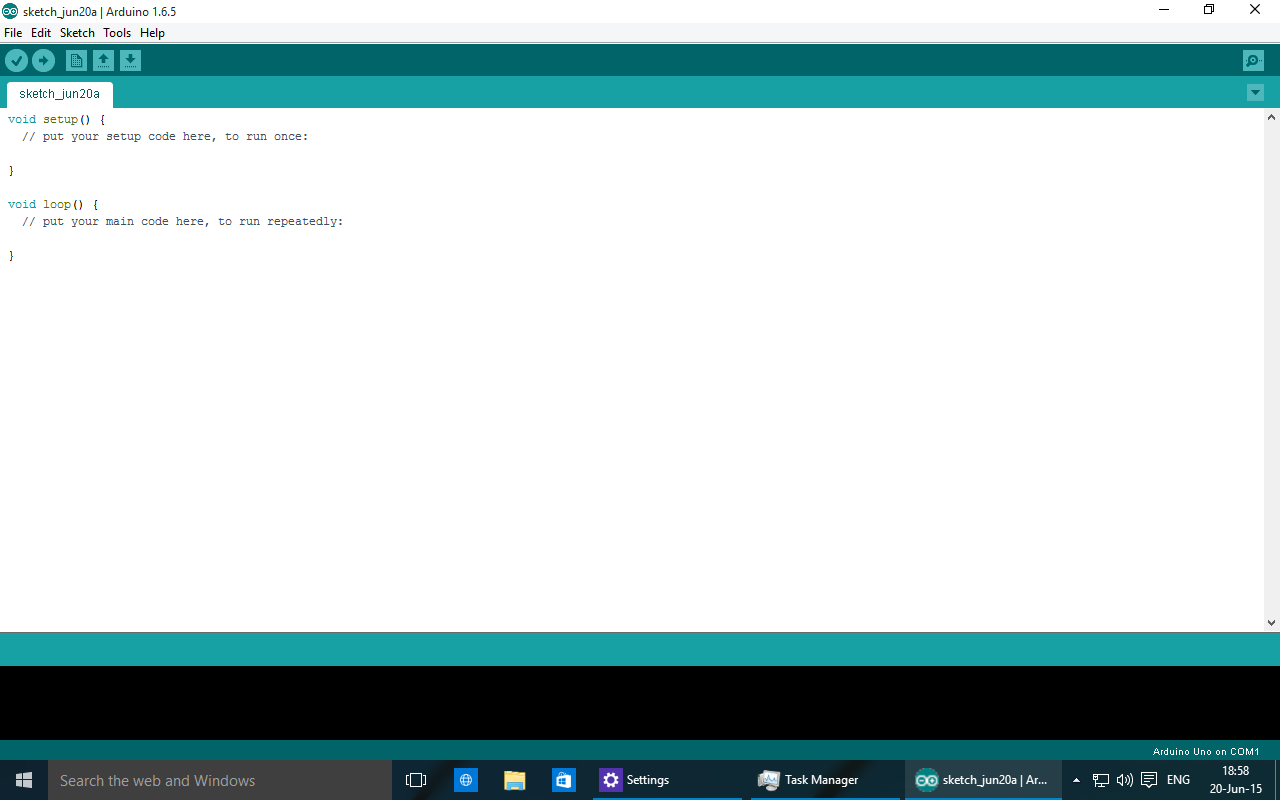1280x800 pixels.
Task: Open the Store icon on the taskbar
Action: [564, 780]
